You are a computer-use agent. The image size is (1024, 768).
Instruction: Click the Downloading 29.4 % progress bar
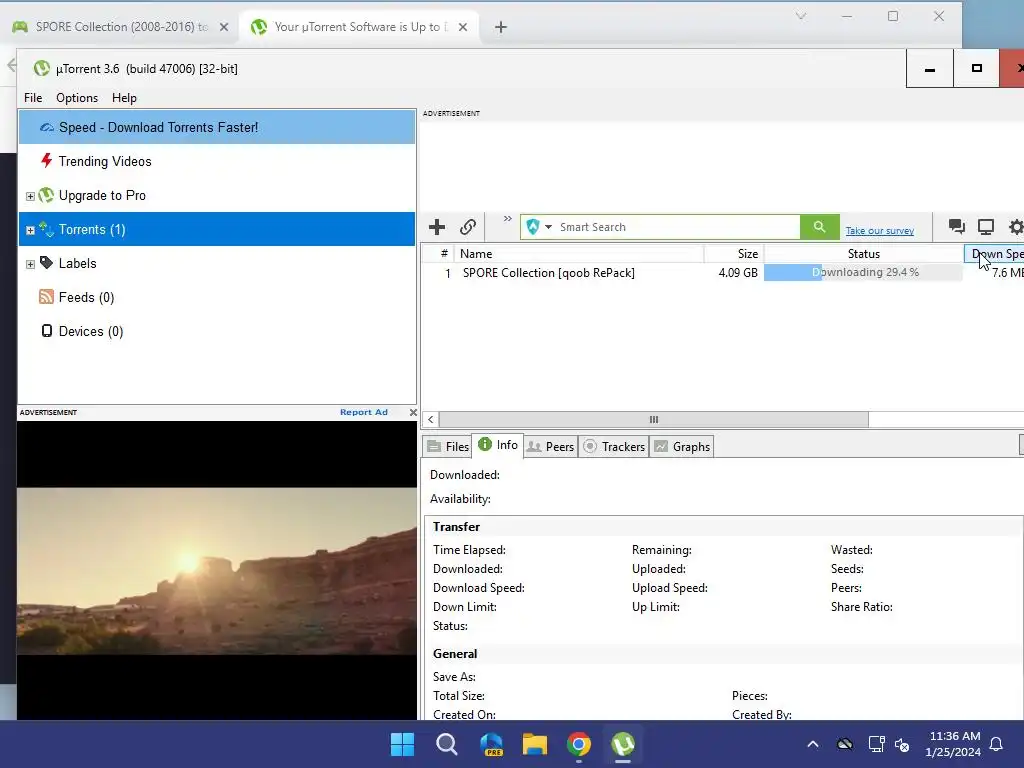(863, 272)
